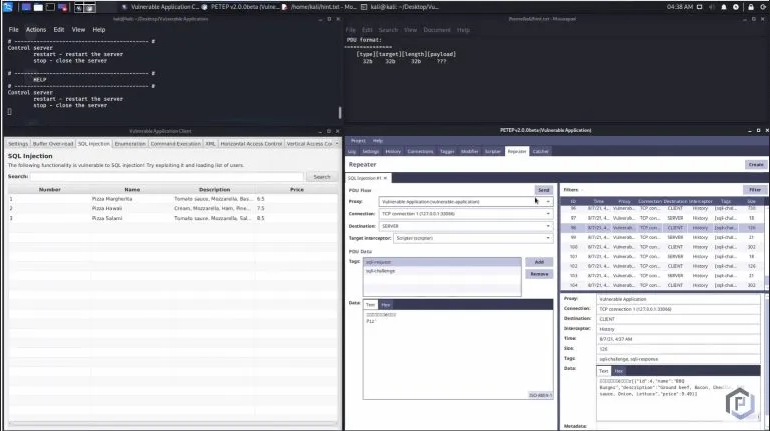Click the Search button in SQL Injection client
This screenshot has height=431, width=770.
click(x=322, y=177)
